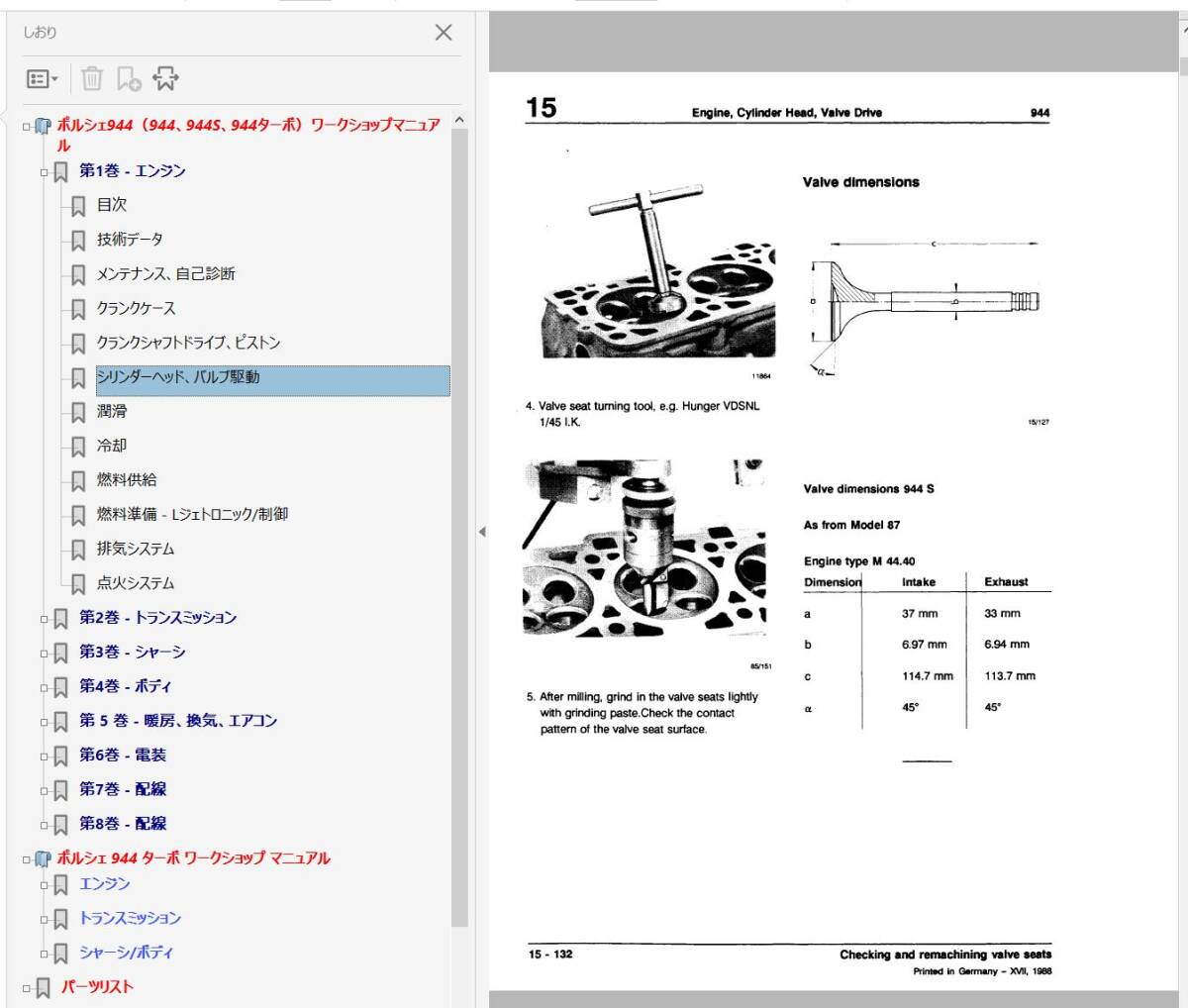
Task: Click the bookmark icon beside 排気システム
Action: click(78, 551)
